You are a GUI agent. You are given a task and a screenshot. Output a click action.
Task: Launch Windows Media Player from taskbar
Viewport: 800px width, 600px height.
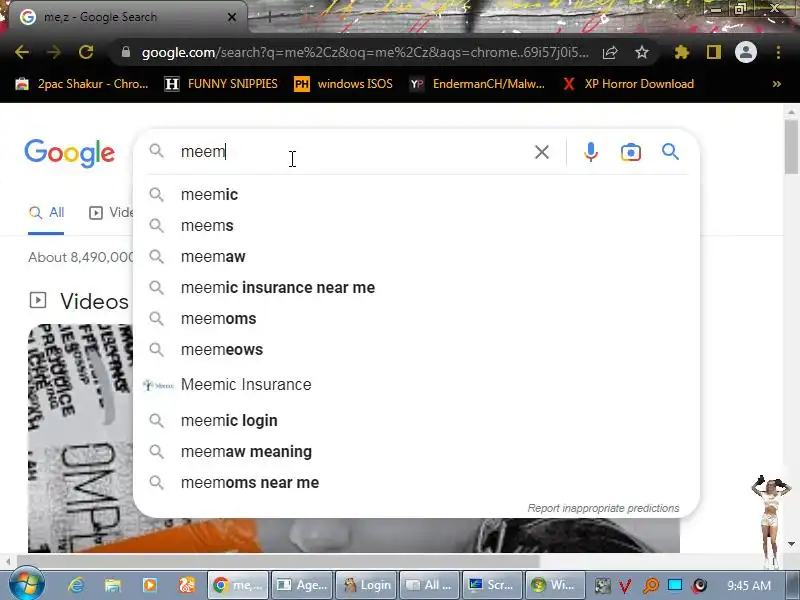pos(149,585)
